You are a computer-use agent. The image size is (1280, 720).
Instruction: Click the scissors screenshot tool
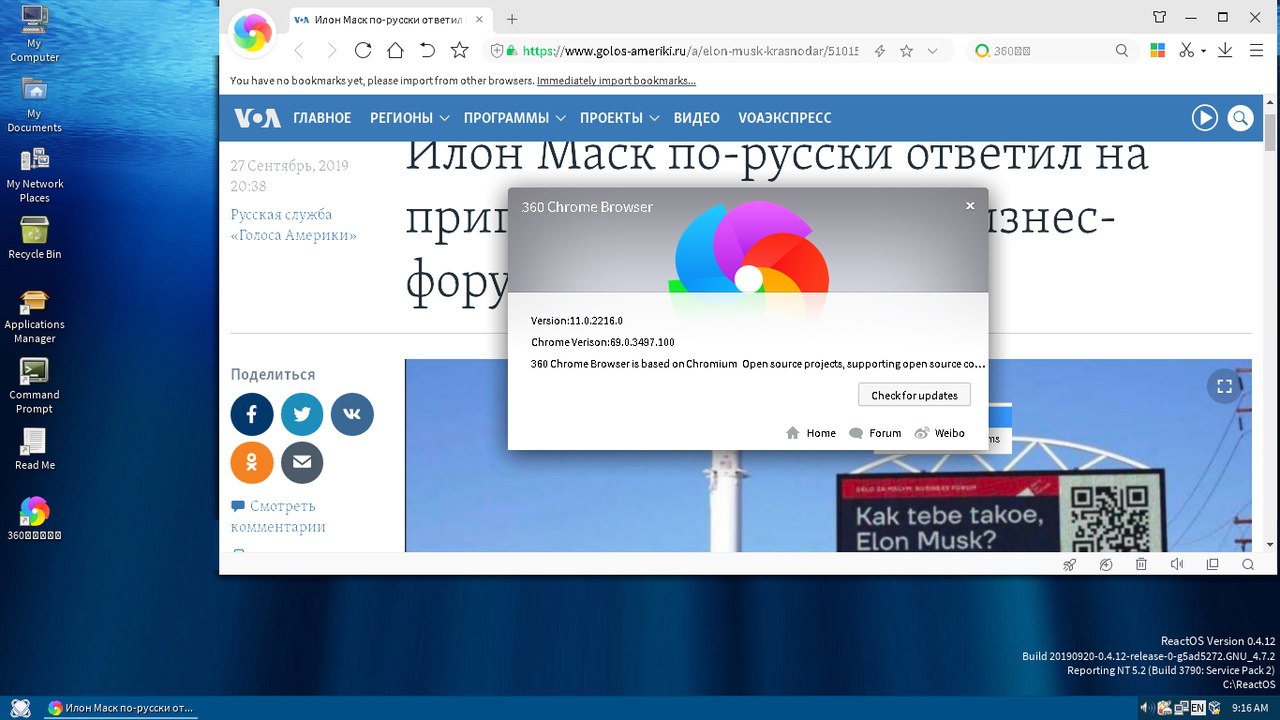pyautogui.click(x=1186, y=50)
